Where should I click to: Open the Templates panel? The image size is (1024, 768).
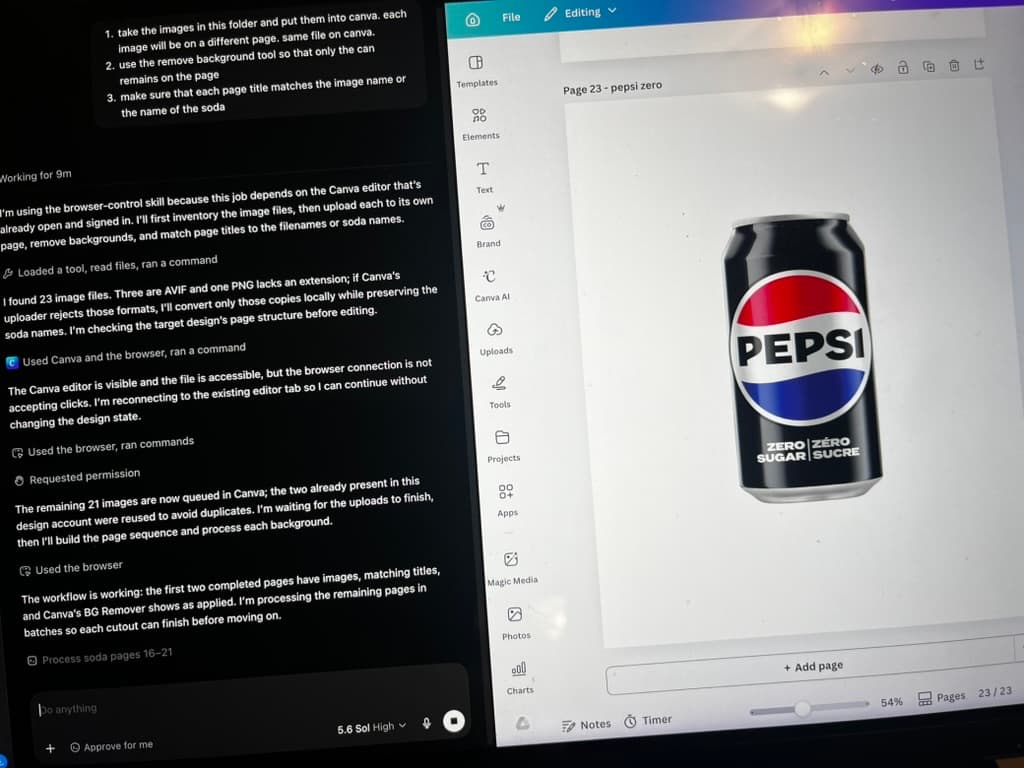476,71
